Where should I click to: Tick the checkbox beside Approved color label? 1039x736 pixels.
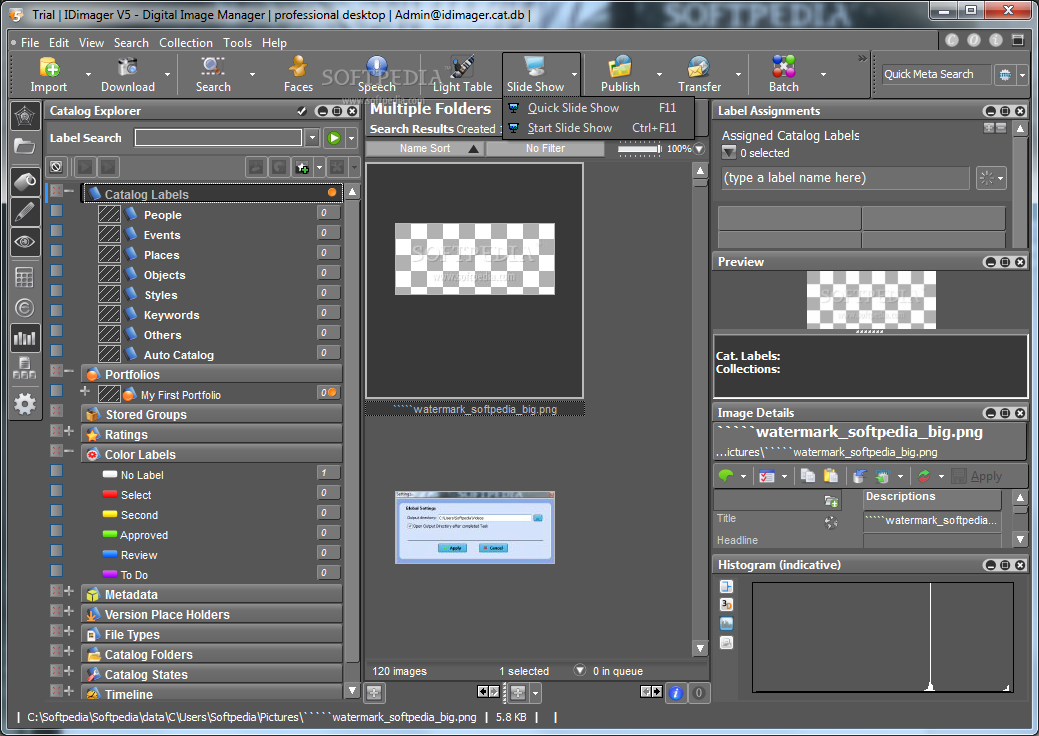[57, 531]
